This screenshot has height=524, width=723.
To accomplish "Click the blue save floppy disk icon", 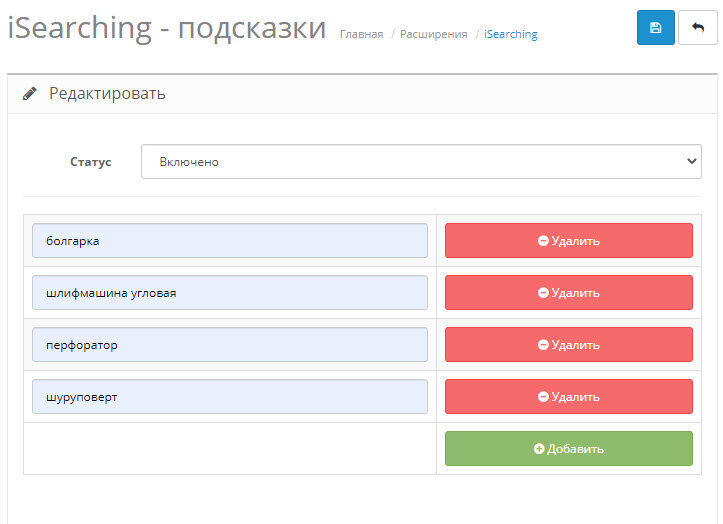I will [x=655, y=28].
